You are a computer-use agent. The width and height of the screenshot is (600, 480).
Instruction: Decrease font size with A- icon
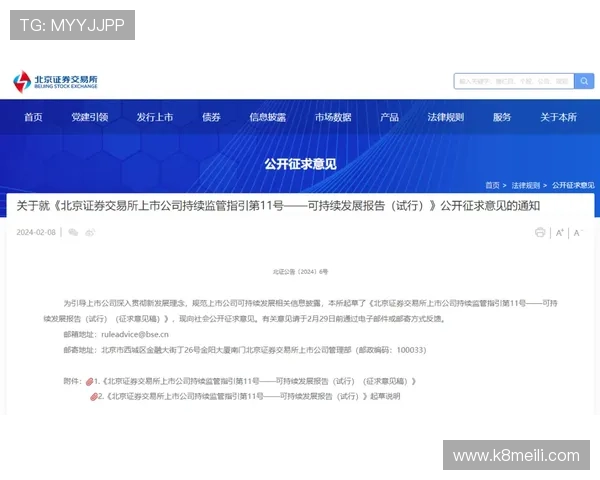tap(578, 232)
